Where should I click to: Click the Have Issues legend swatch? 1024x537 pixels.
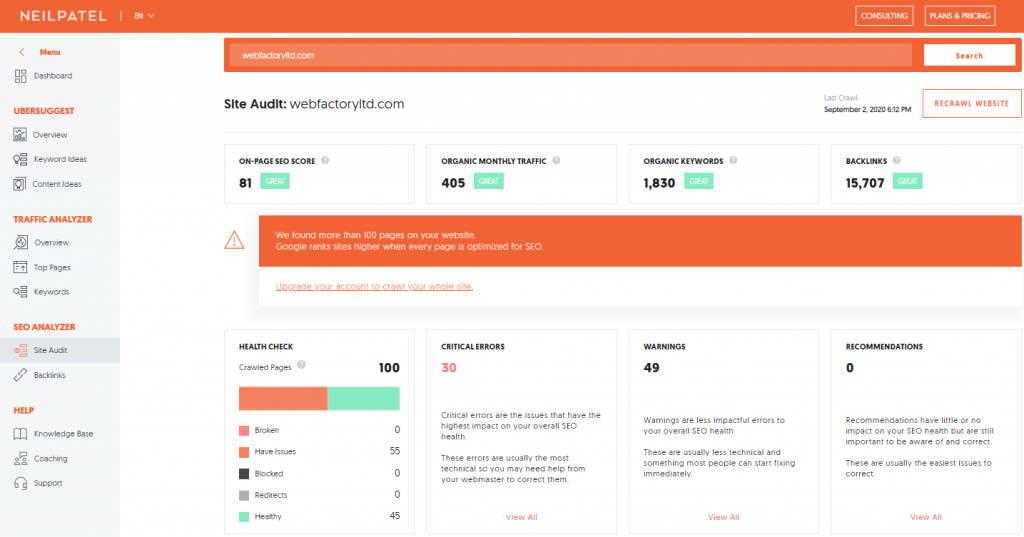(x=244, y=452)
